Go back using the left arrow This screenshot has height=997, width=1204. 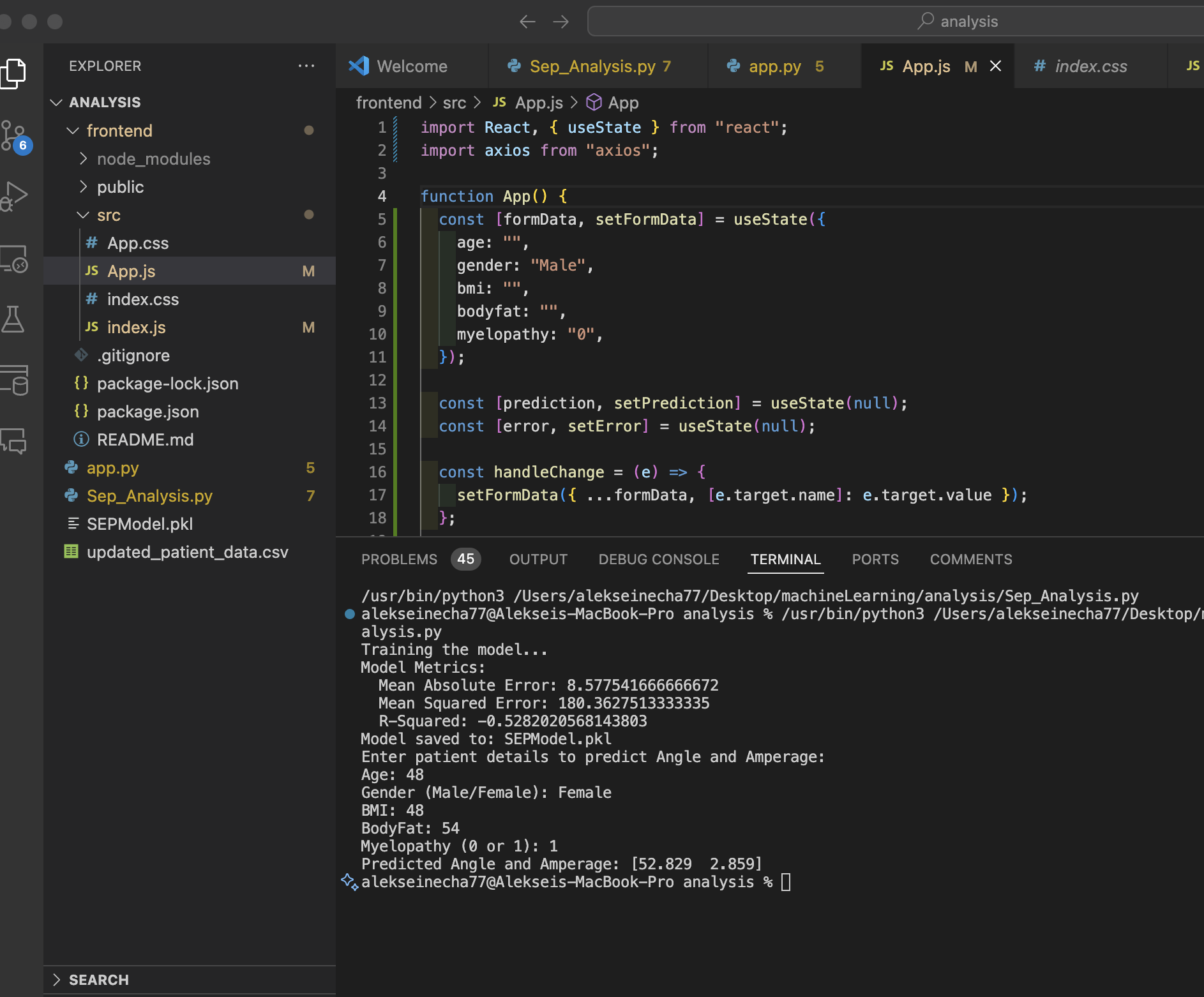point(527,22)
